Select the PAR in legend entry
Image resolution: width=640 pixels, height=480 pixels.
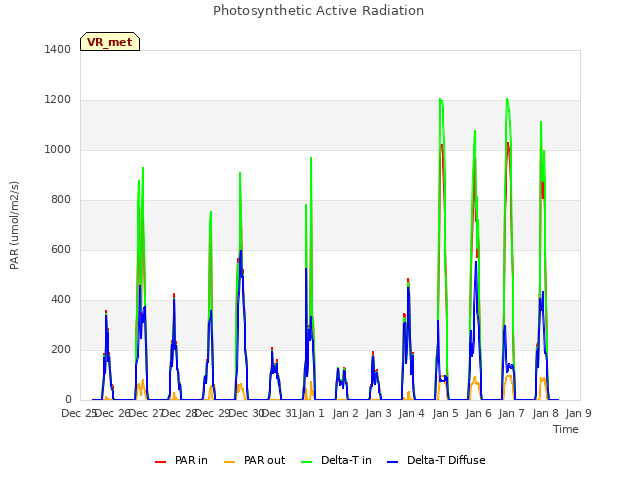point(181,460)
